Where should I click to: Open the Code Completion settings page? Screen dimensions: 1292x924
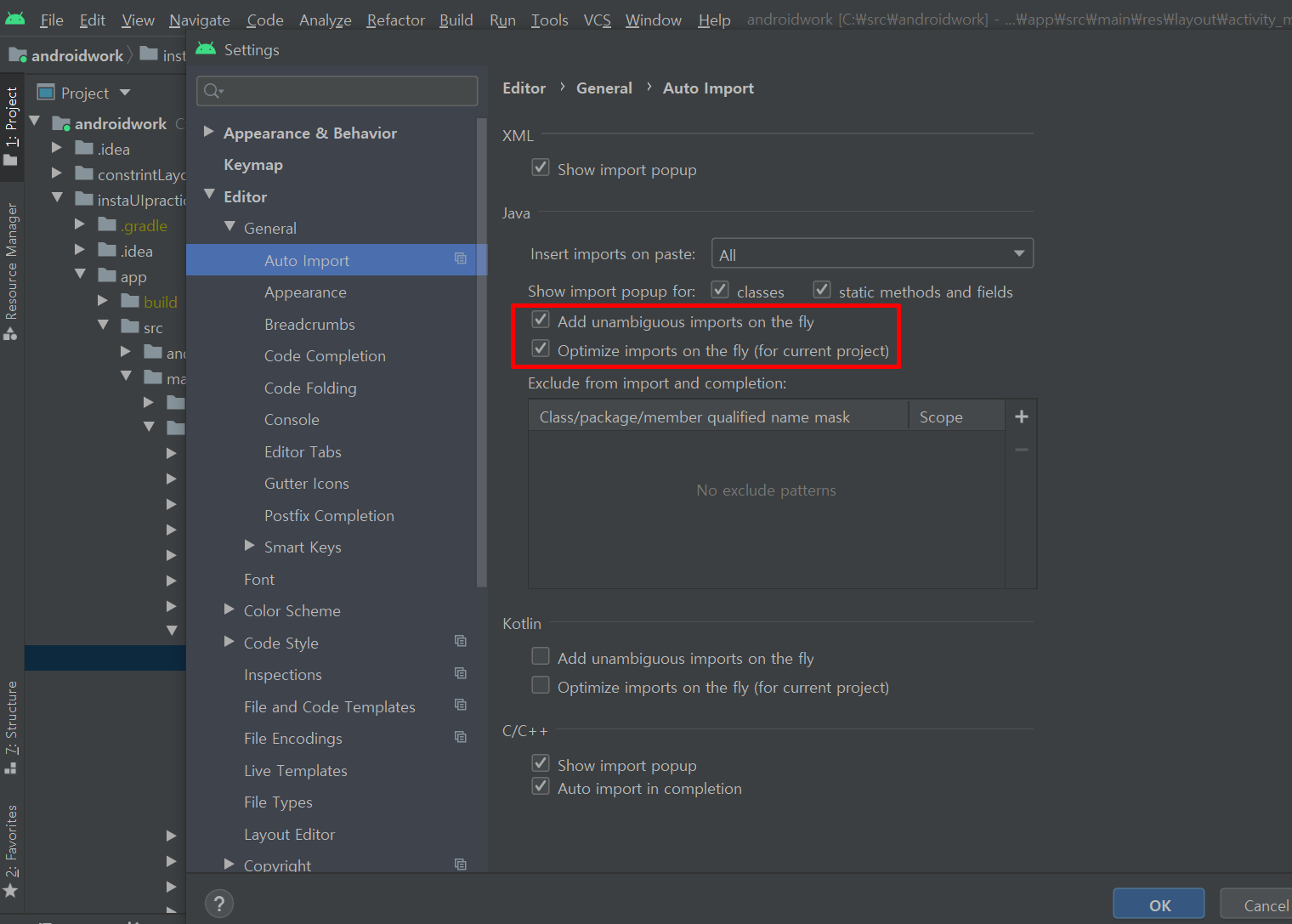[x=325, y=355]
